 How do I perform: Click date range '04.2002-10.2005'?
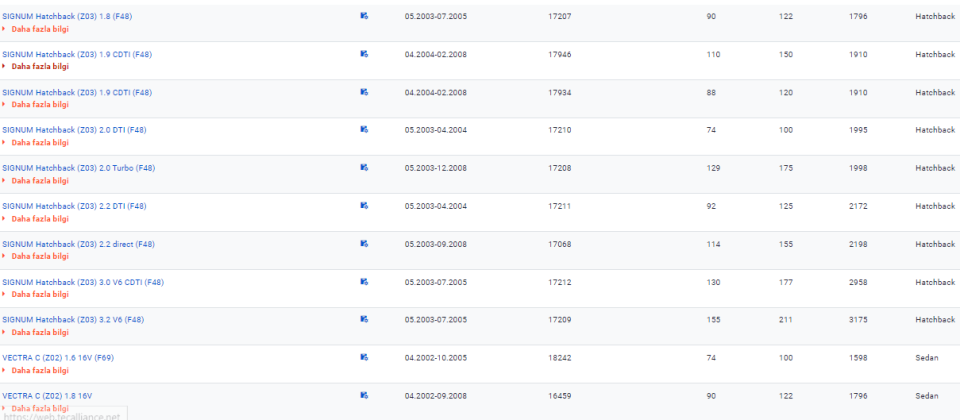point(436,358)
